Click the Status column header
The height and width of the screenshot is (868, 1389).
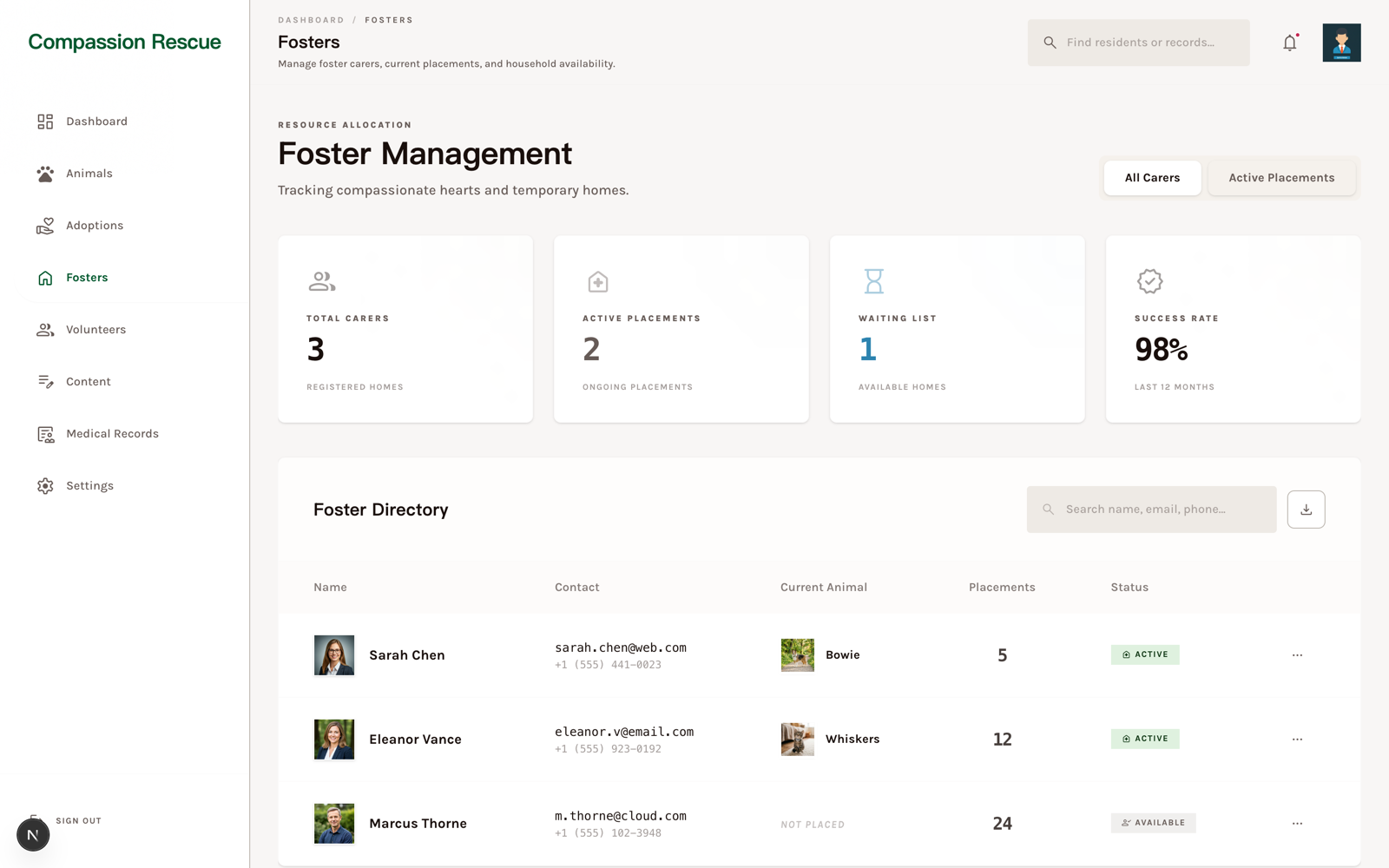1129,588
